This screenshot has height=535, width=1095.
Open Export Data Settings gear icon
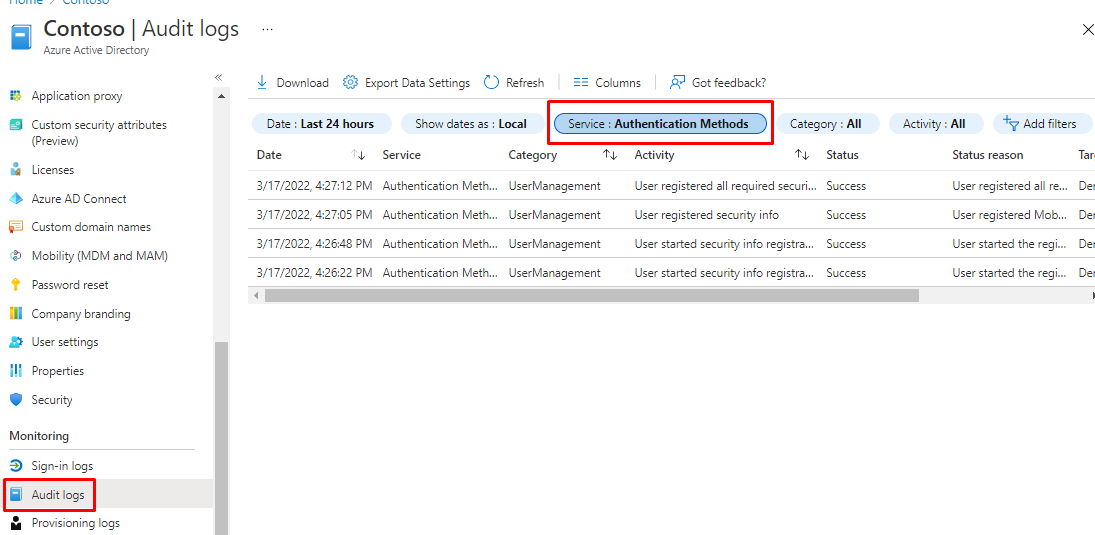pos(350,83)
